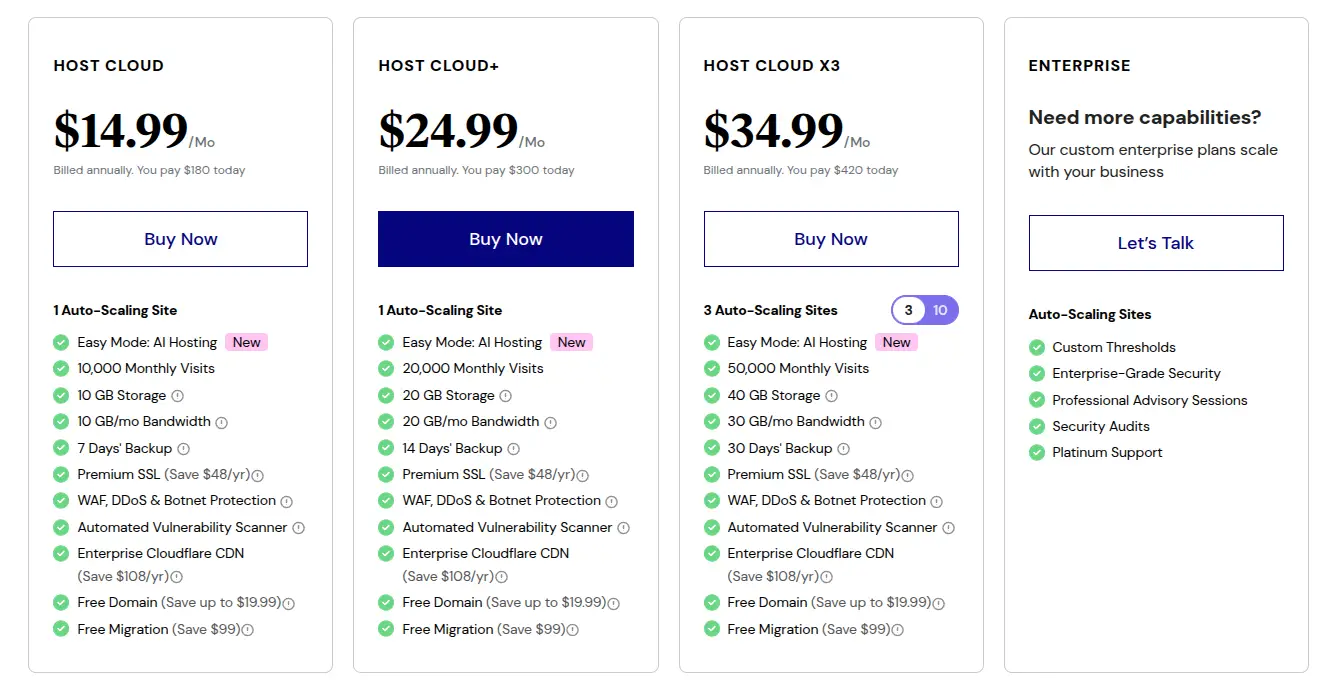1332x697 pixels.
Task: Select 3 sites on the Host Cloud X3 switch
Action: 908,310
